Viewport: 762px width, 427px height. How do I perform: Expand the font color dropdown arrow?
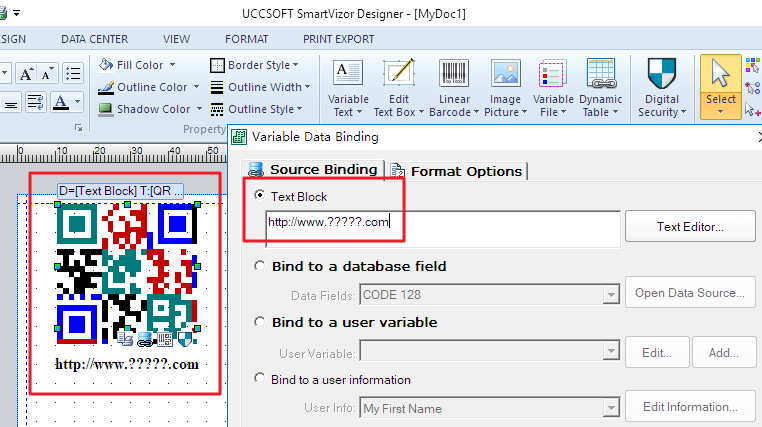coord(77,102)
